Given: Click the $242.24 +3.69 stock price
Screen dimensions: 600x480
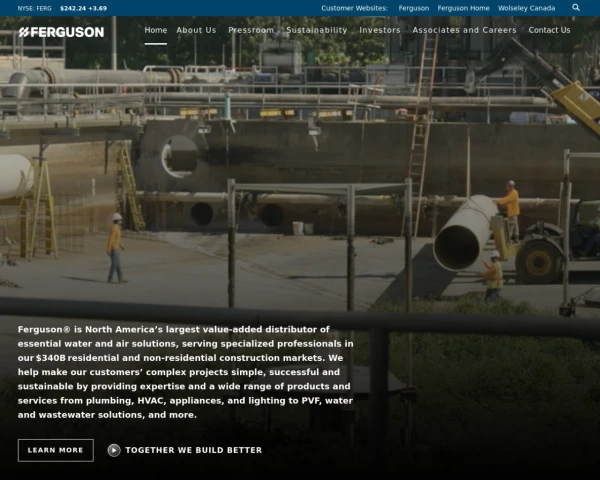Looking at the screenshot, I should click(83, 8).
